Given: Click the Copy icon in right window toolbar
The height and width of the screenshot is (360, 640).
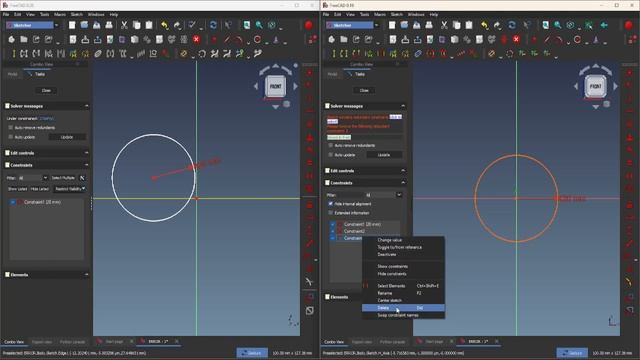Looking at the screenshot, I should click(x=457, y=25).
